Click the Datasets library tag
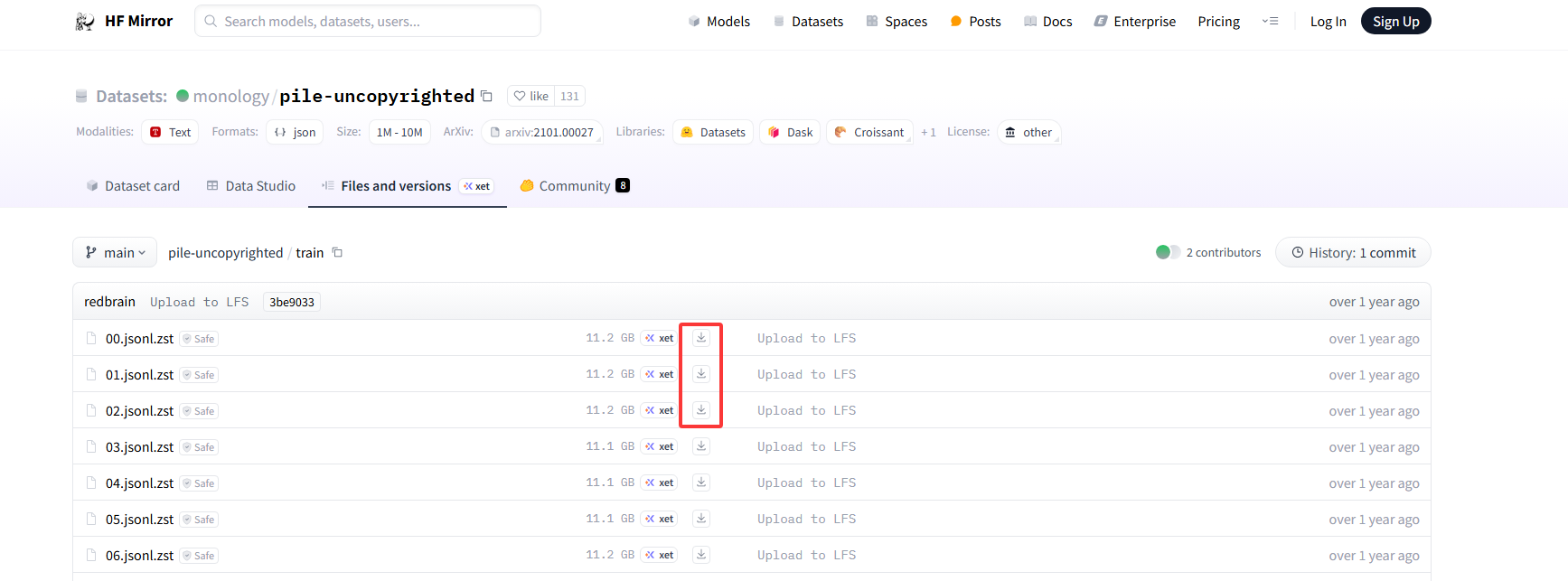Screen dimensions: 1568x581 pos(713,132)
